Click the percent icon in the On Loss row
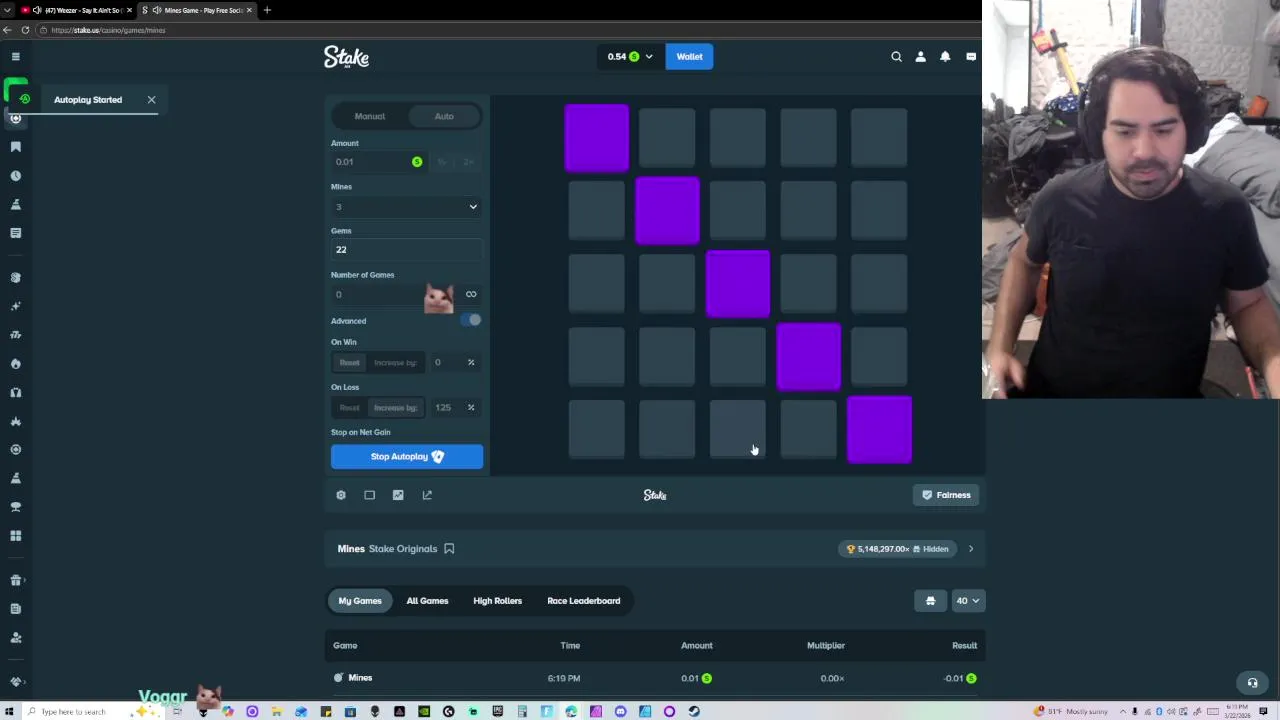The image size is (1280, 720). point(471,407)
